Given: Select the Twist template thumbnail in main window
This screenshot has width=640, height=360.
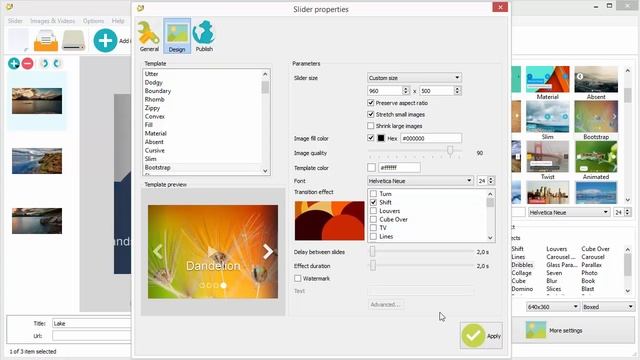Looking at the screenshot, I should coord(547,157).
